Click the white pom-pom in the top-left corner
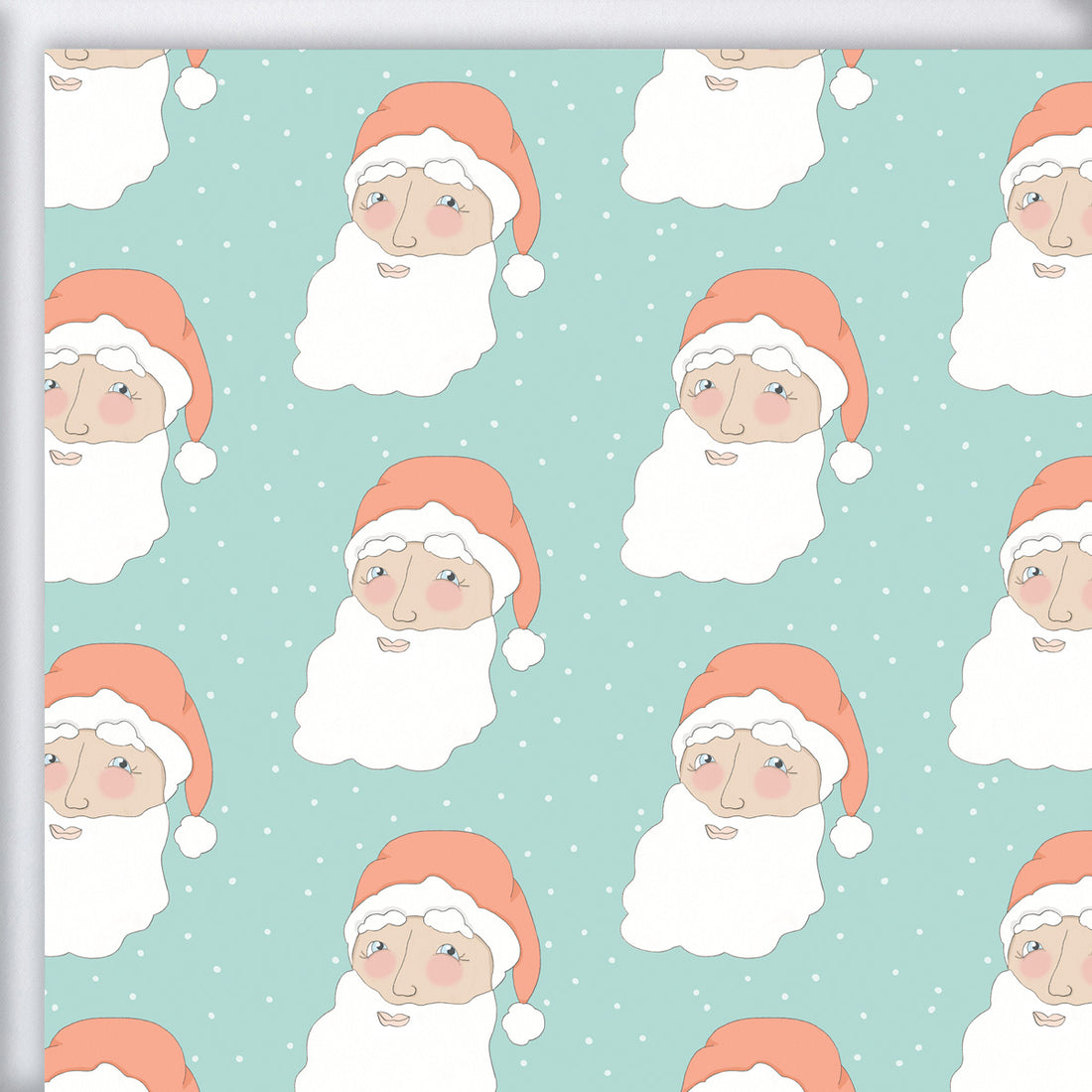This screenshot has width=1092, height=1092. pyautogui.click(x=196, y=87)
